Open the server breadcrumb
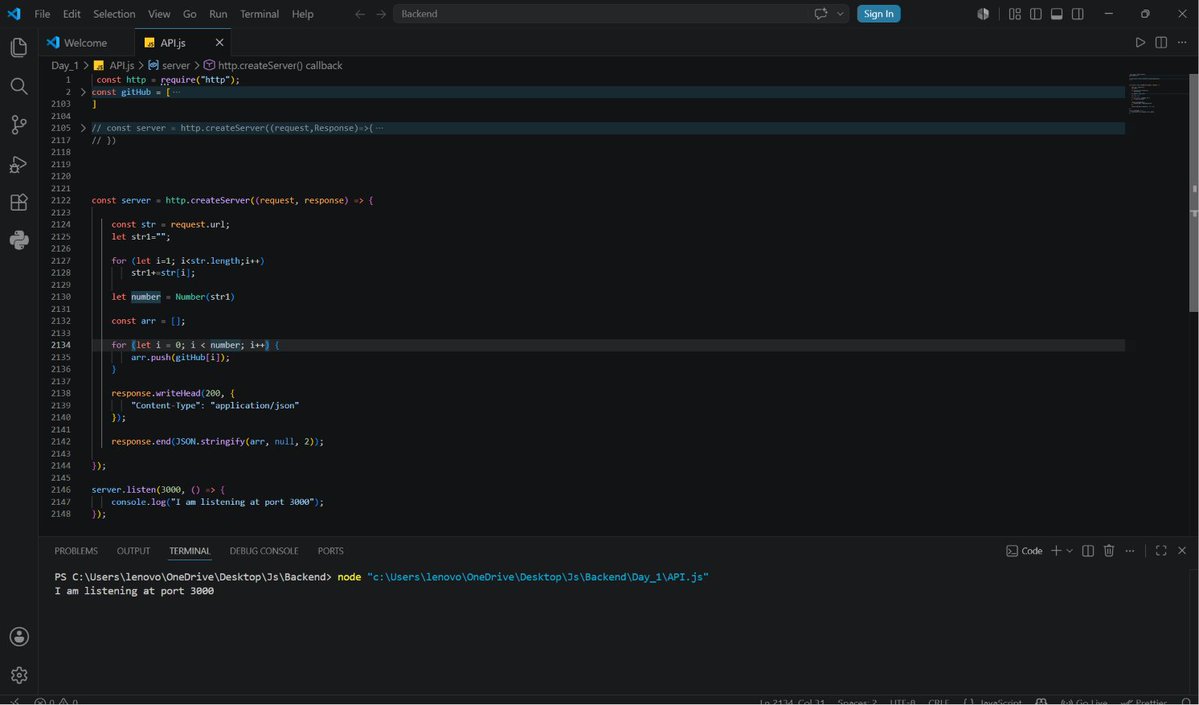 pyautogui.click(x=169, y=66)
